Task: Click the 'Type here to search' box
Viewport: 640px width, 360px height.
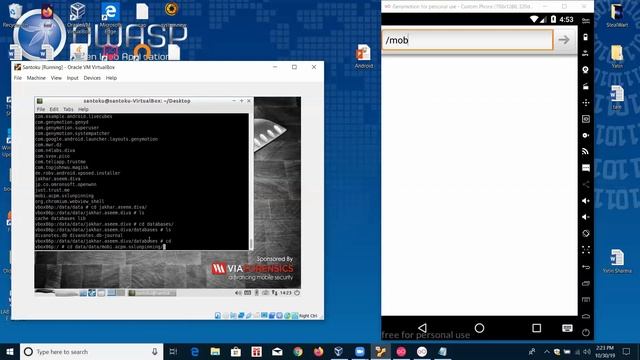Action: pos(92,351)
